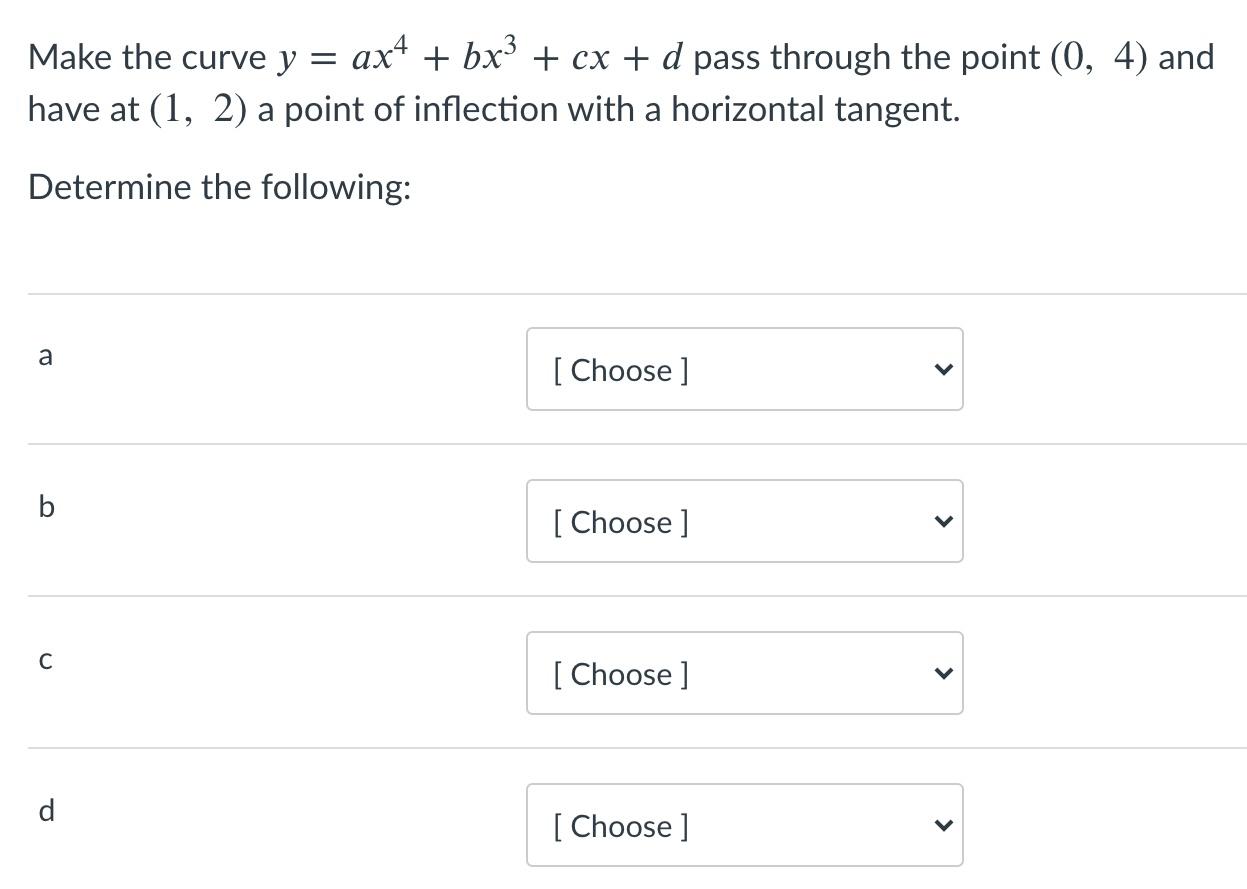
Task: Click the chevron arrow in row c
Action: pyautogui.click(x=941, y=674)
